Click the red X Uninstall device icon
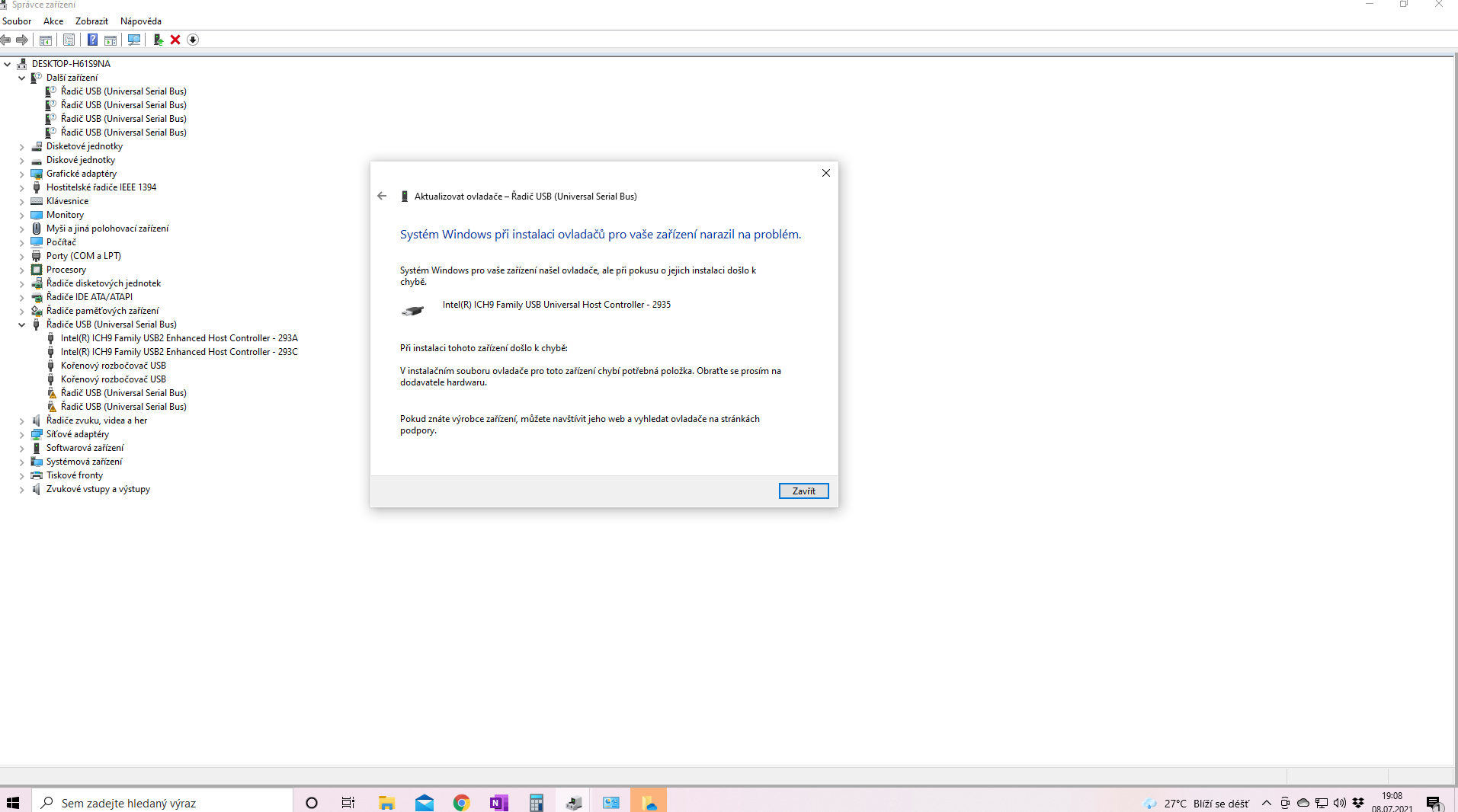1458x812 pixels. click(175, 40)
